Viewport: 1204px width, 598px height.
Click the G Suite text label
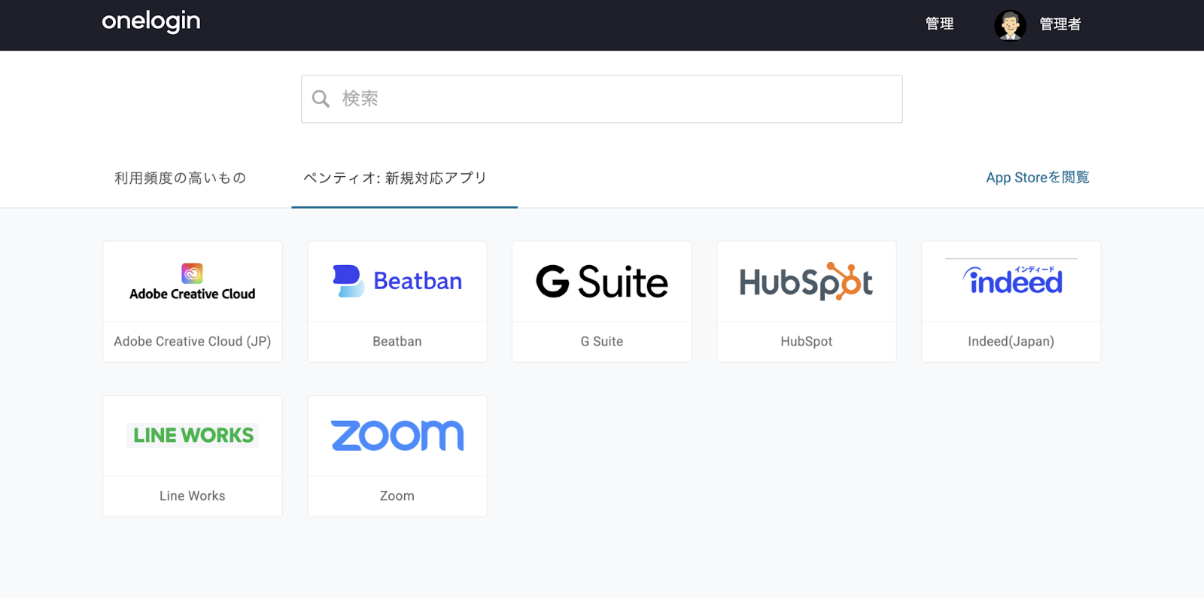[602, 341]
